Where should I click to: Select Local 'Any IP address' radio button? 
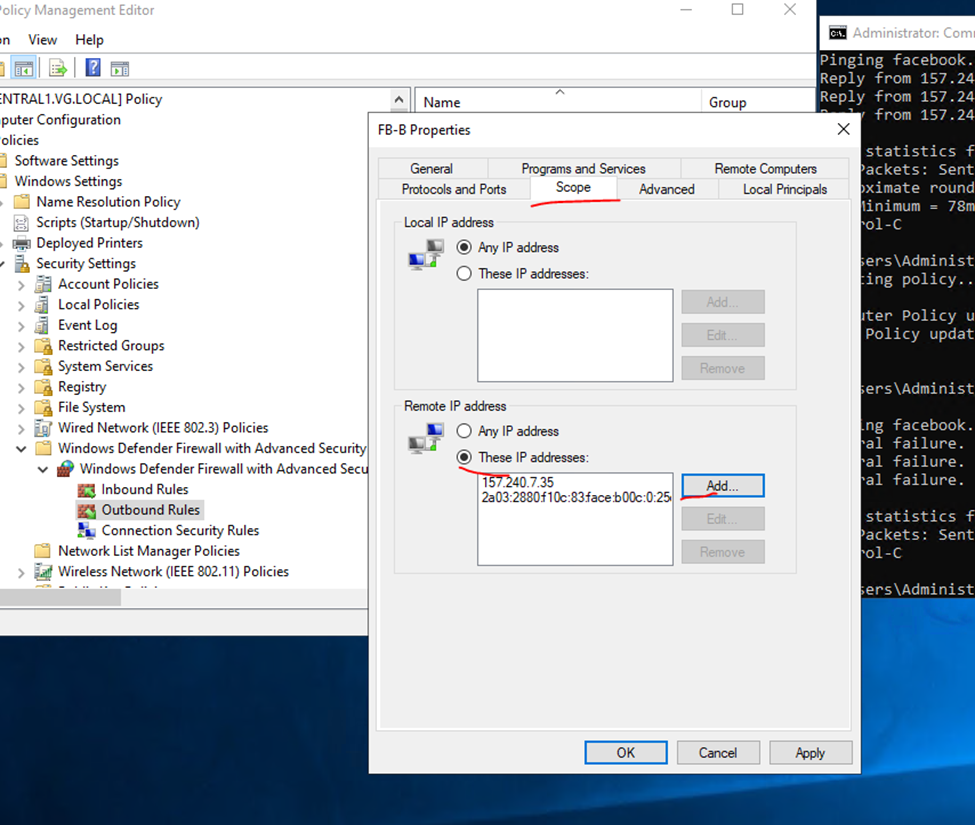tap(464, 247)
